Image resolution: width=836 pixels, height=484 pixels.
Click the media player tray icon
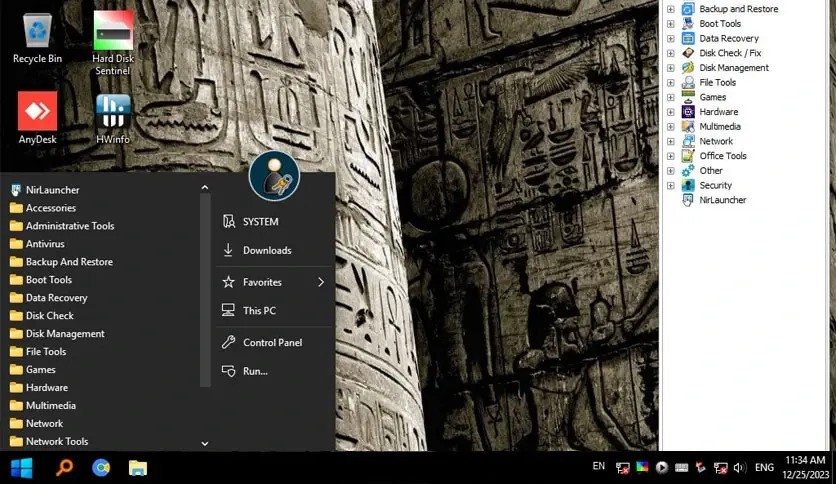point(662,467)
